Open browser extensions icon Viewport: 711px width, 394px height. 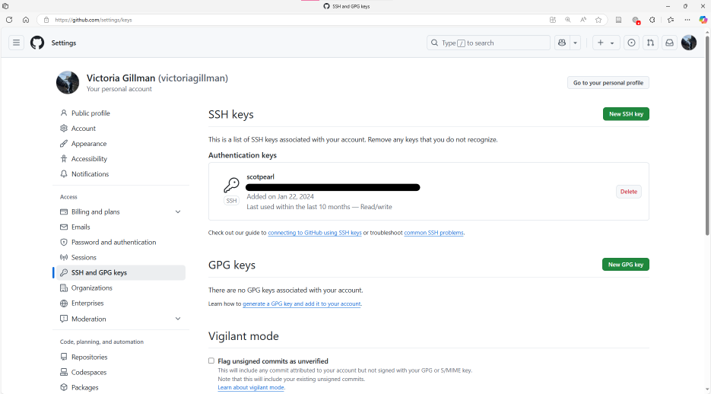[x=652, y=20]
